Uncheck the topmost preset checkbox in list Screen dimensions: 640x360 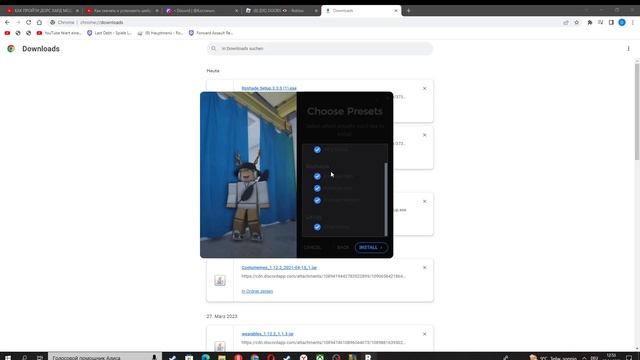click(x=317, y=150)
